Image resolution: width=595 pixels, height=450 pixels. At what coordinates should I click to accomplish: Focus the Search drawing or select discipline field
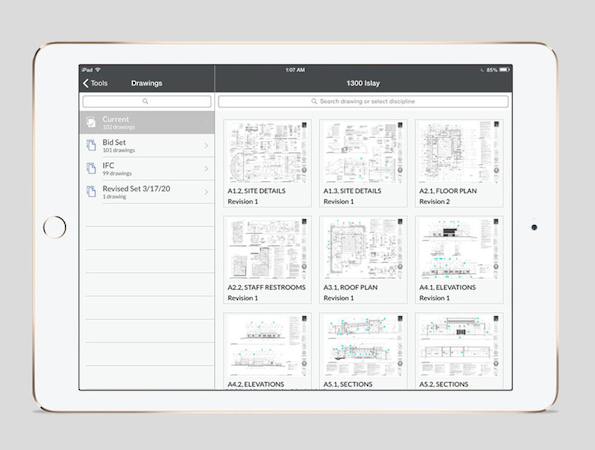pos(363,101)
